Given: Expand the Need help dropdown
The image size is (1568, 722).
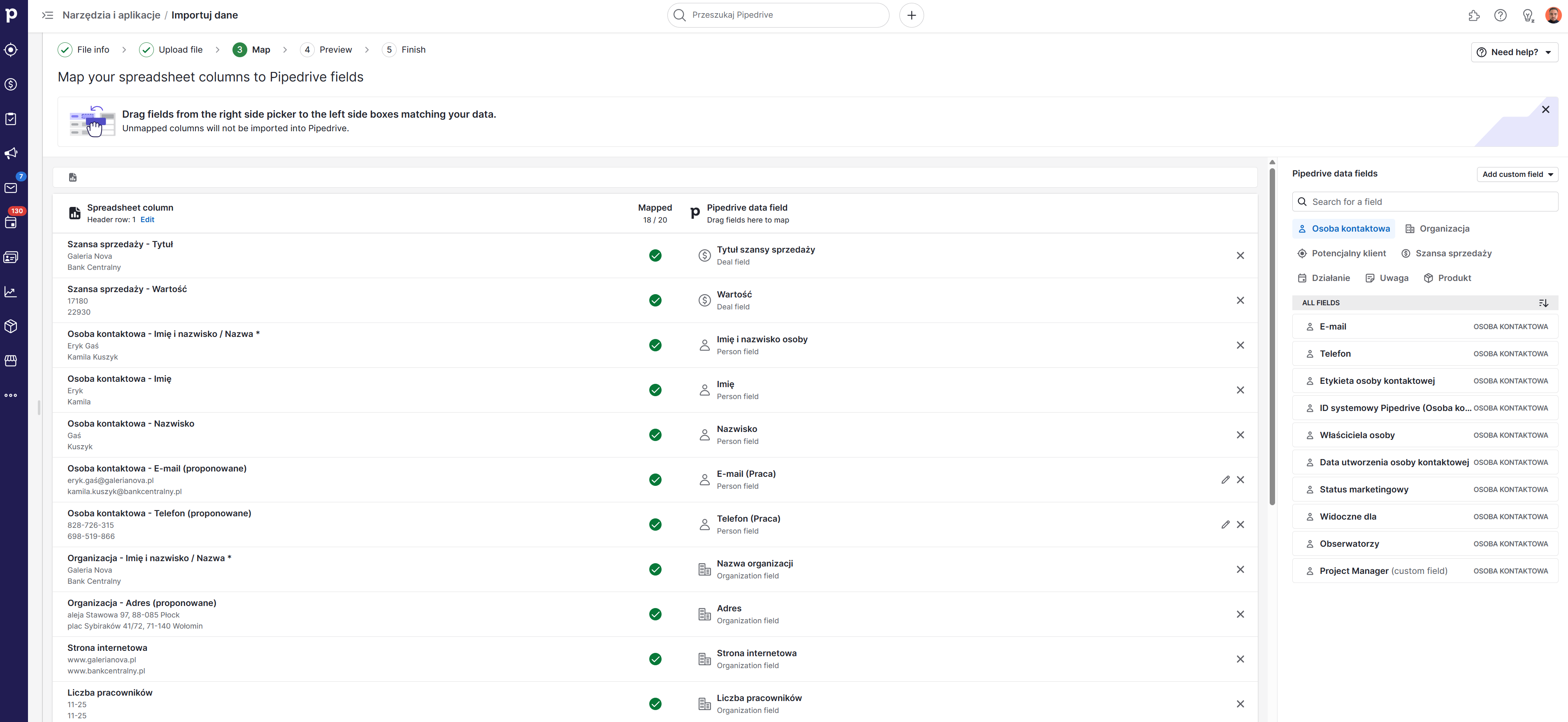Looking at the screenshot, I should pos(1515,52).
